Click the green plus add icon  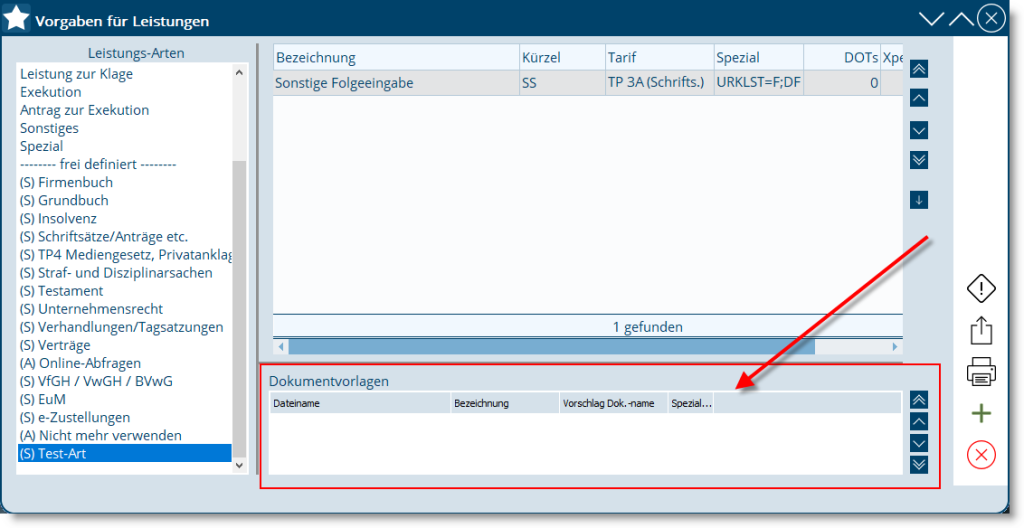982,414
